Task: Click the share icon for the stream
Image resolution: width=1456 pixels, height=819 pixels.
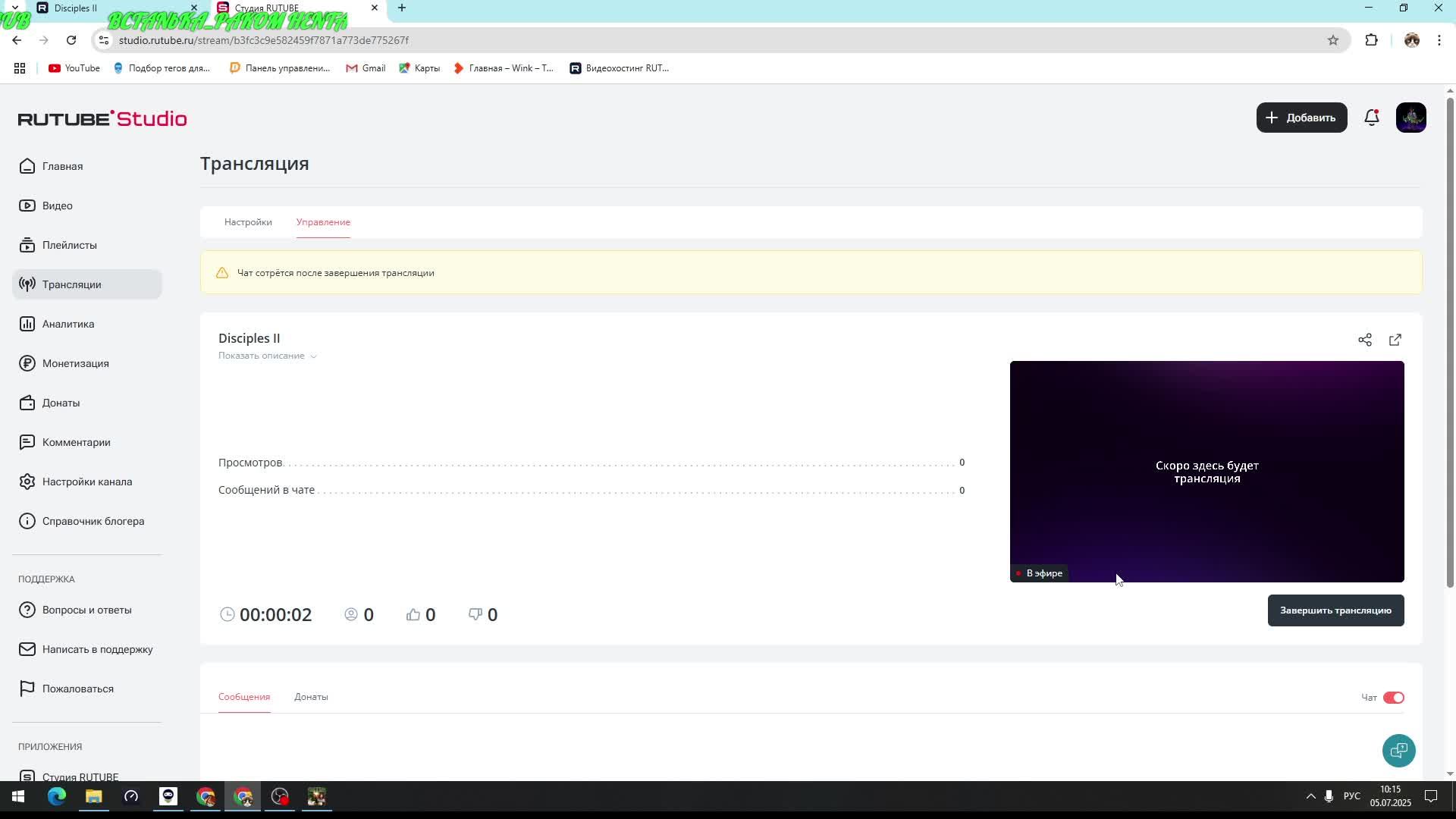Action: (x=1364, y=340)
